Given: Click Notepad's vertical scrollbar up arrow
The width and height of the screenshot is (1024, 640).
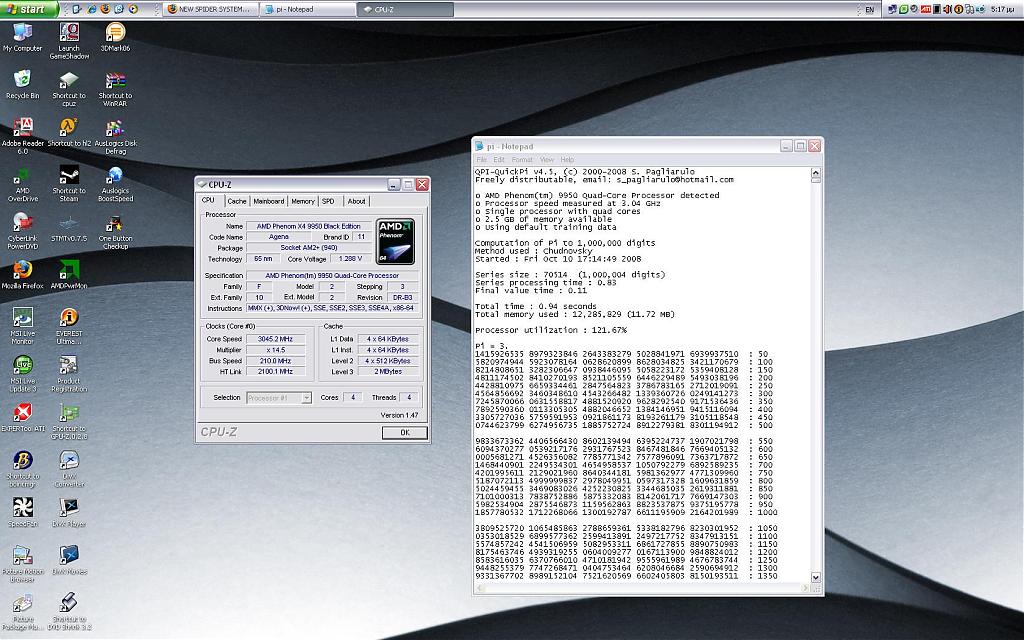Looking at the screenshot, I should click(815, 172).
